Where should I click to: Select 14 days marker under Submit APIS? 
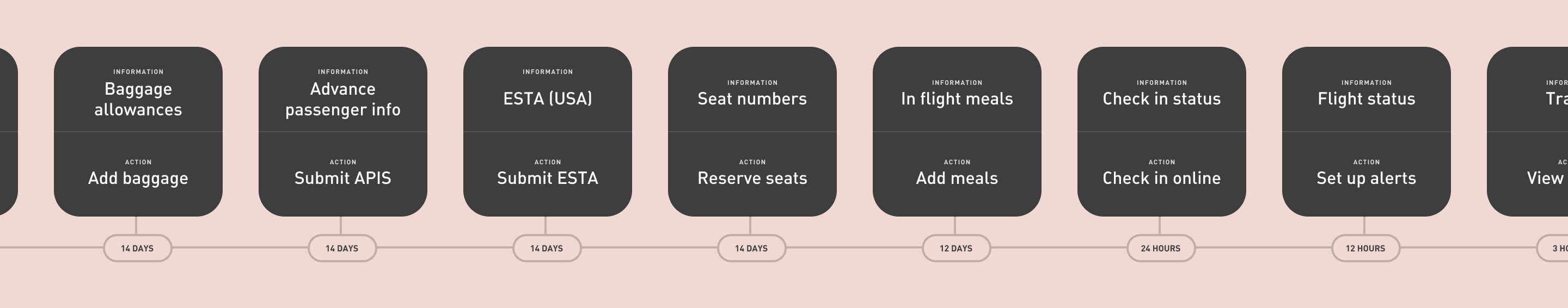click(x=342, y=248)
